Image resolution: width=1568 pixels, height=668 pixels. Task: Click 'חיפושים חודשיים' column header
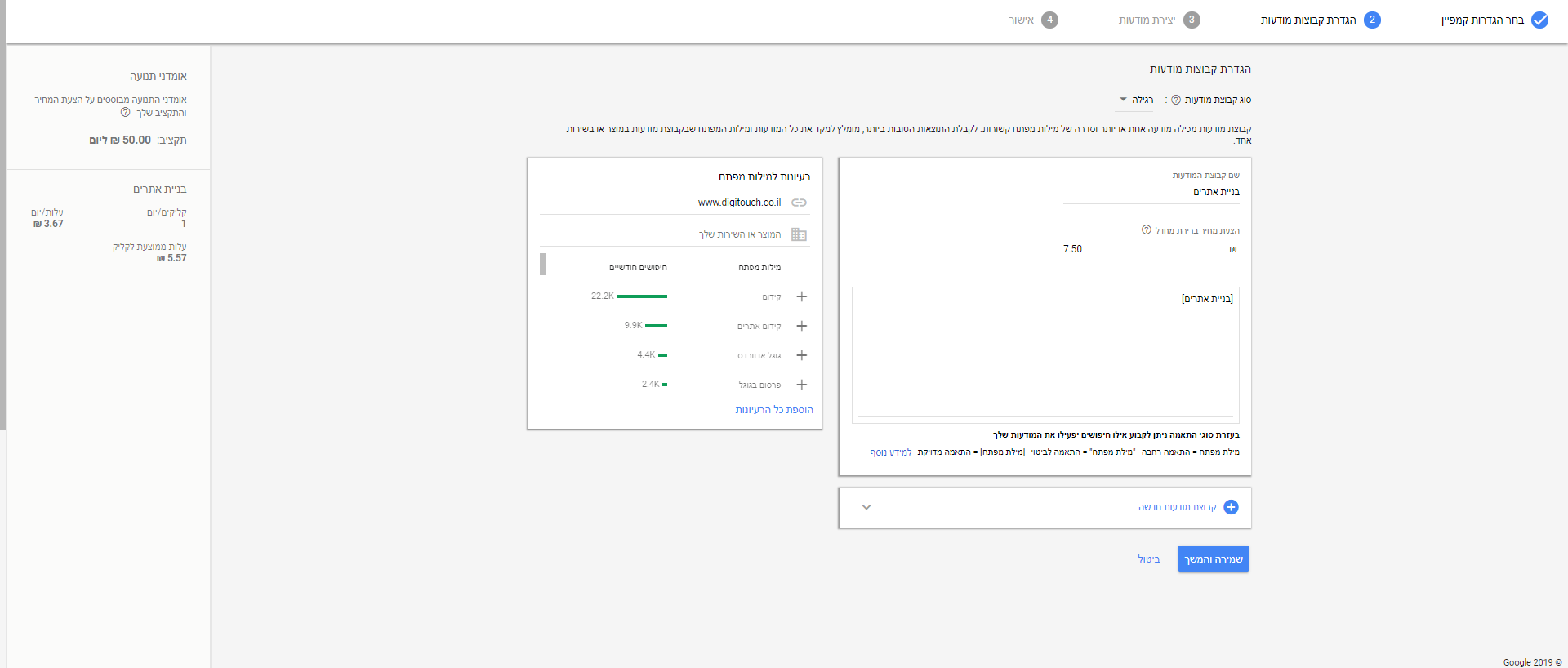pyautogui.click(x=638, y=268)
